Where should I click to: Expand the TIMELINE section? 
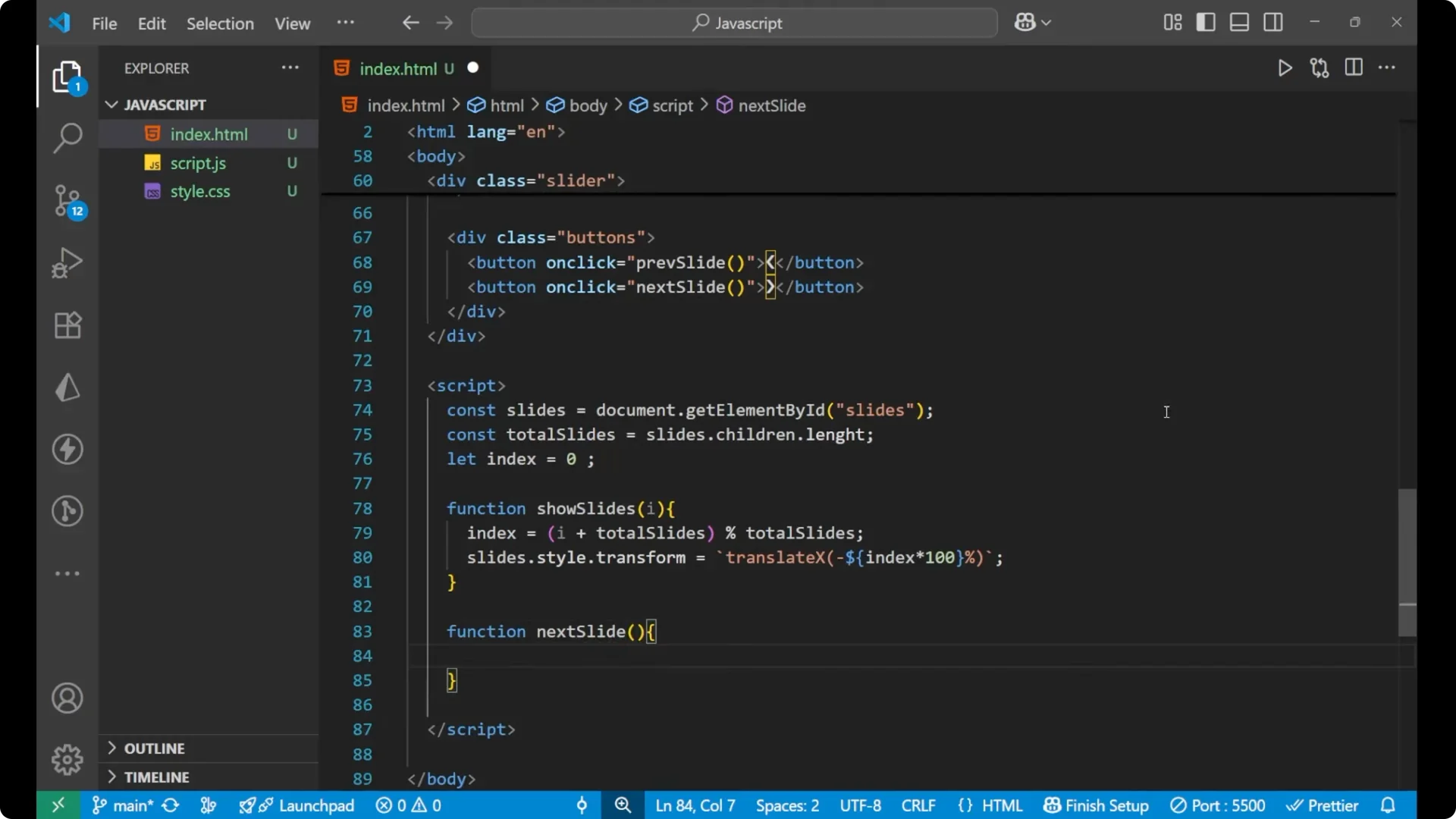pyautogui.click(x=157, y=777)
